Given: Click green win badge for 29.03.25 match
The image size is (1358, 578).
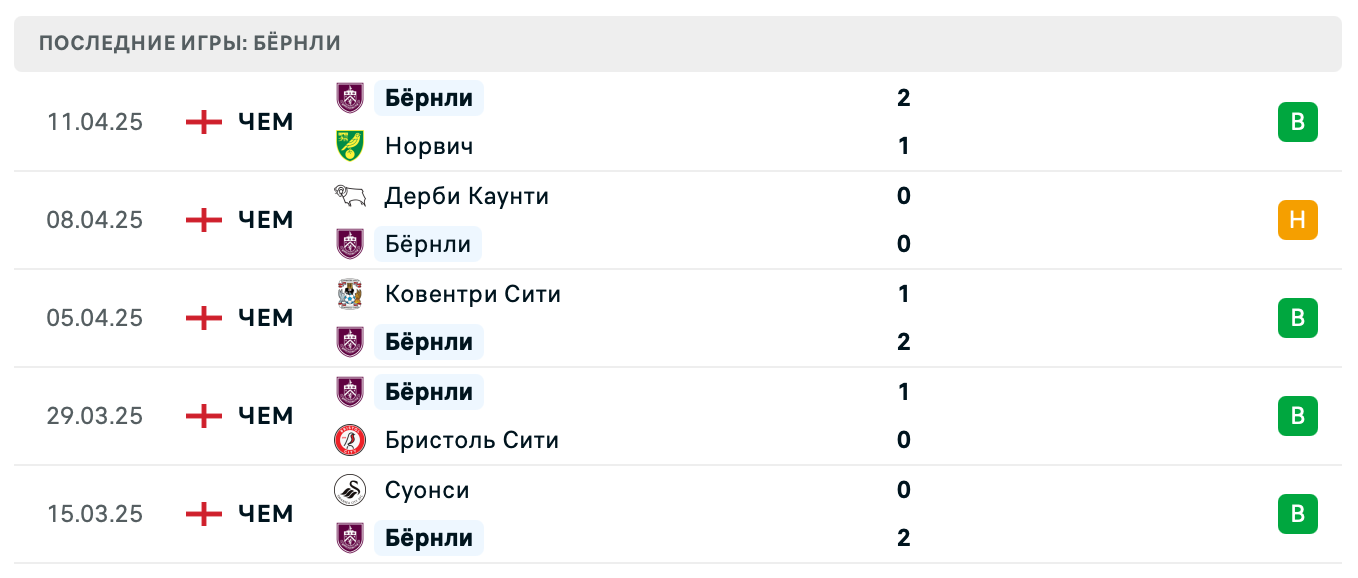Looking at the screenshot, I should 1297,416.
